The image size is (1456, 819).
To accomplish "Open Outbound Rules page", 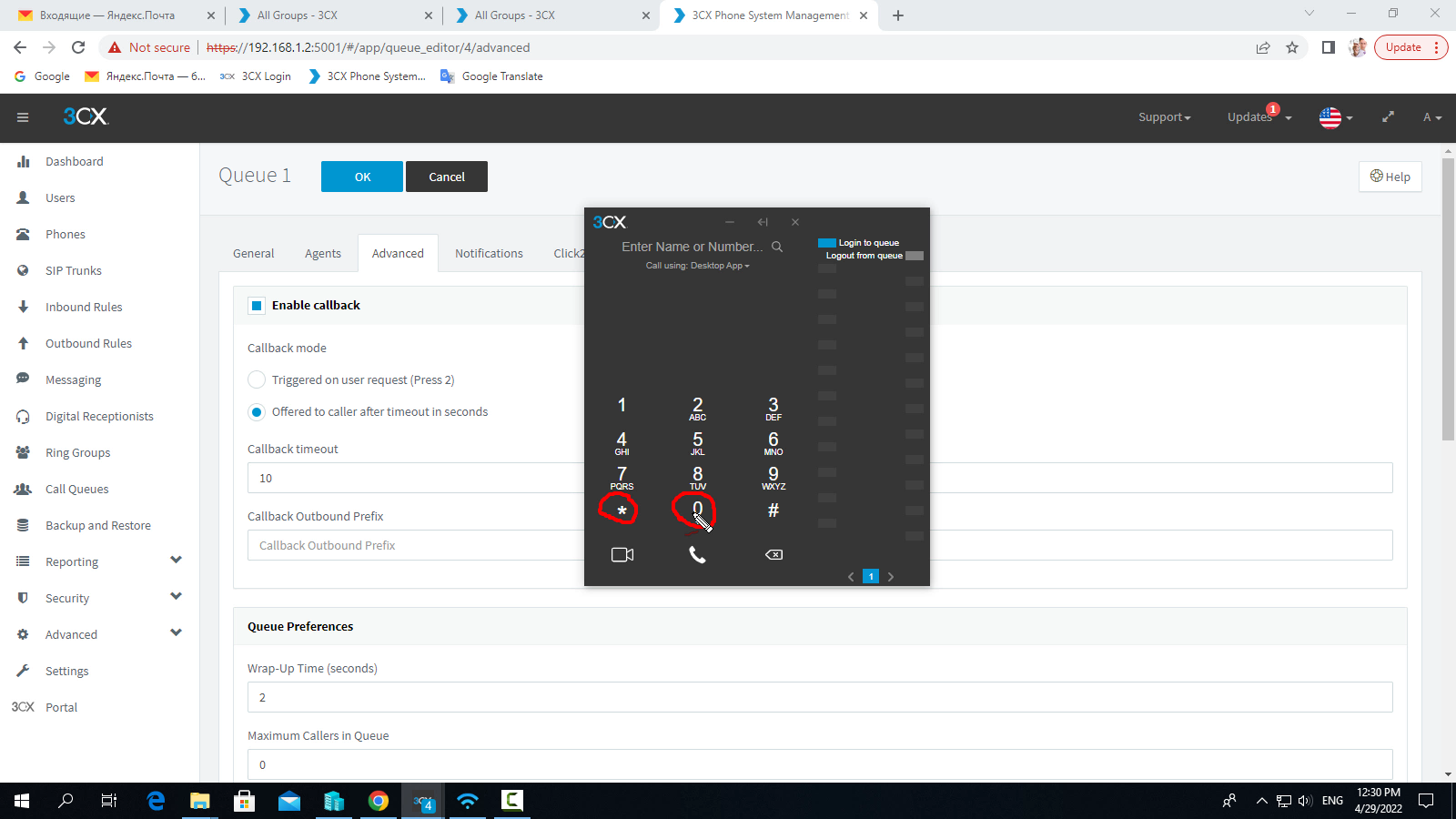I will pos(88,343).
